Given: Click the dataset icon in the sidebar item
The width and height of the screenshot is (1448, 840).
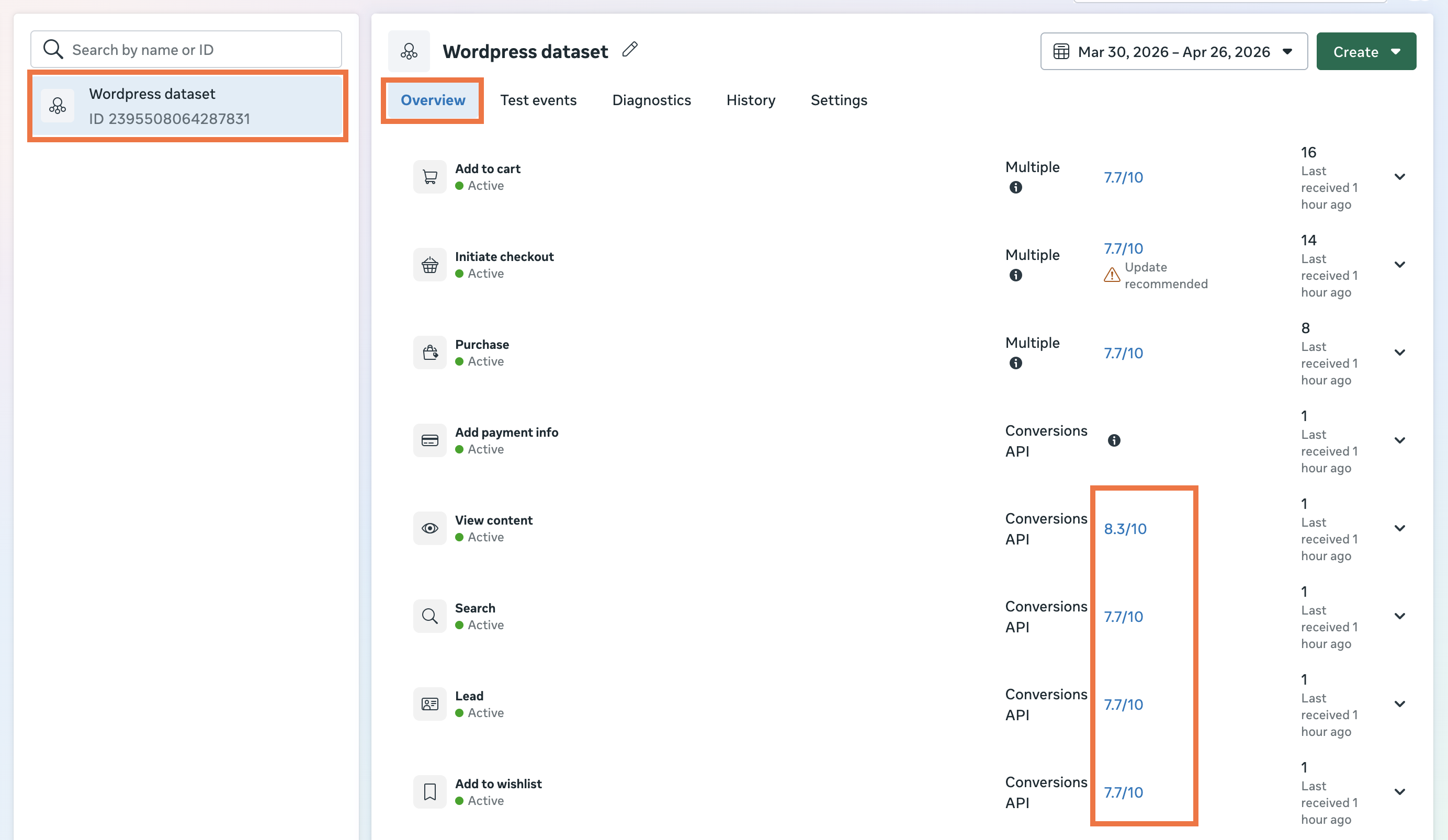Looking at the screenshot, I should point(58,106).
